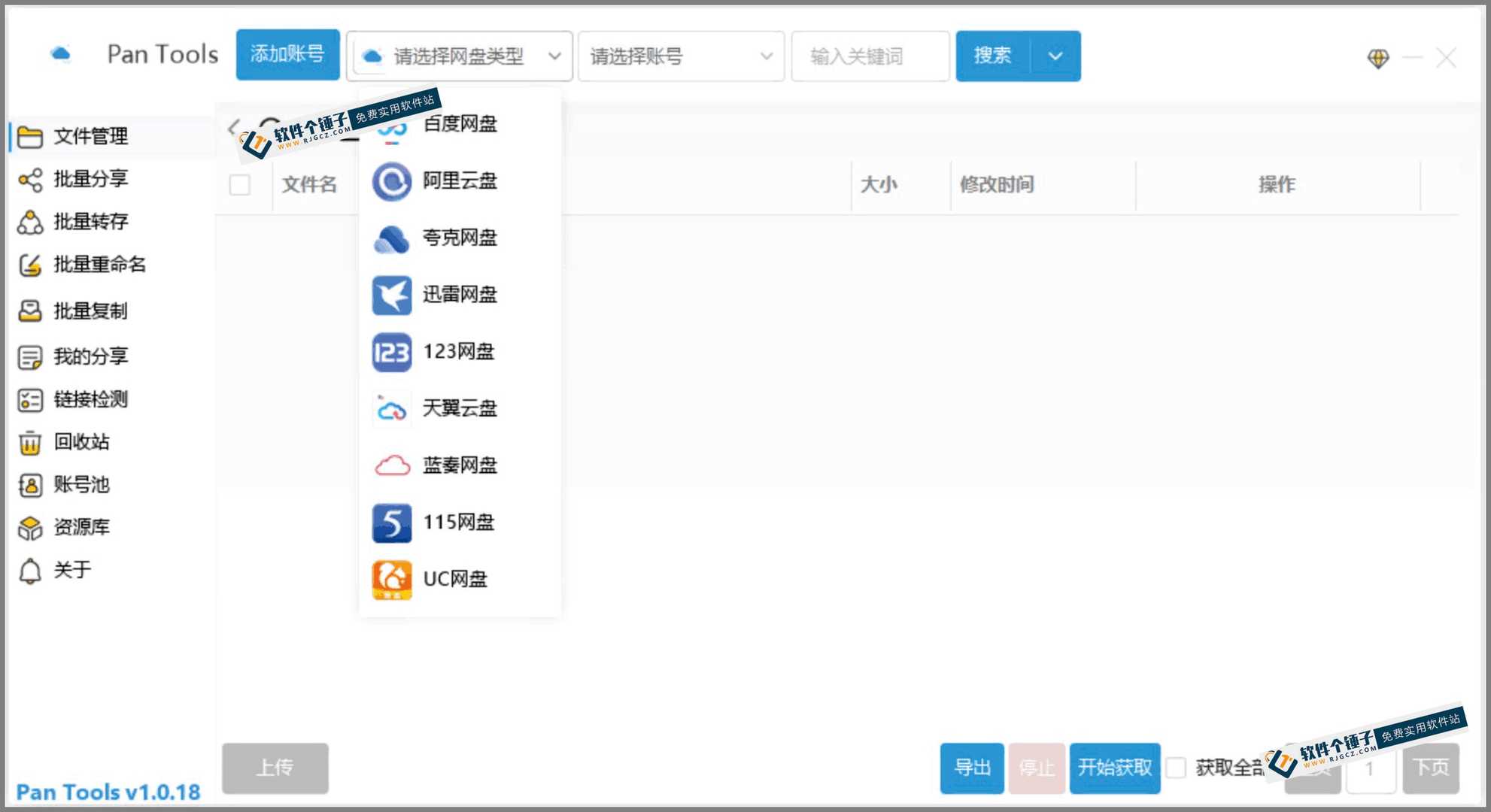Image resolution: width=1491 pixels, height=812 pixels.
Task: Click the 开始获取 button
Action: point(1115,768)
